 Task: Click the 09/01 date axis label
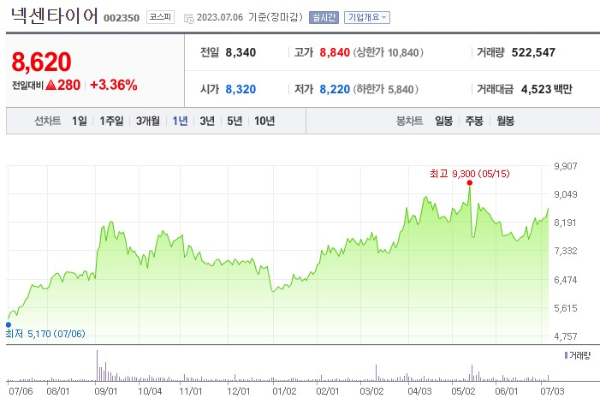(x=106, y=391)
